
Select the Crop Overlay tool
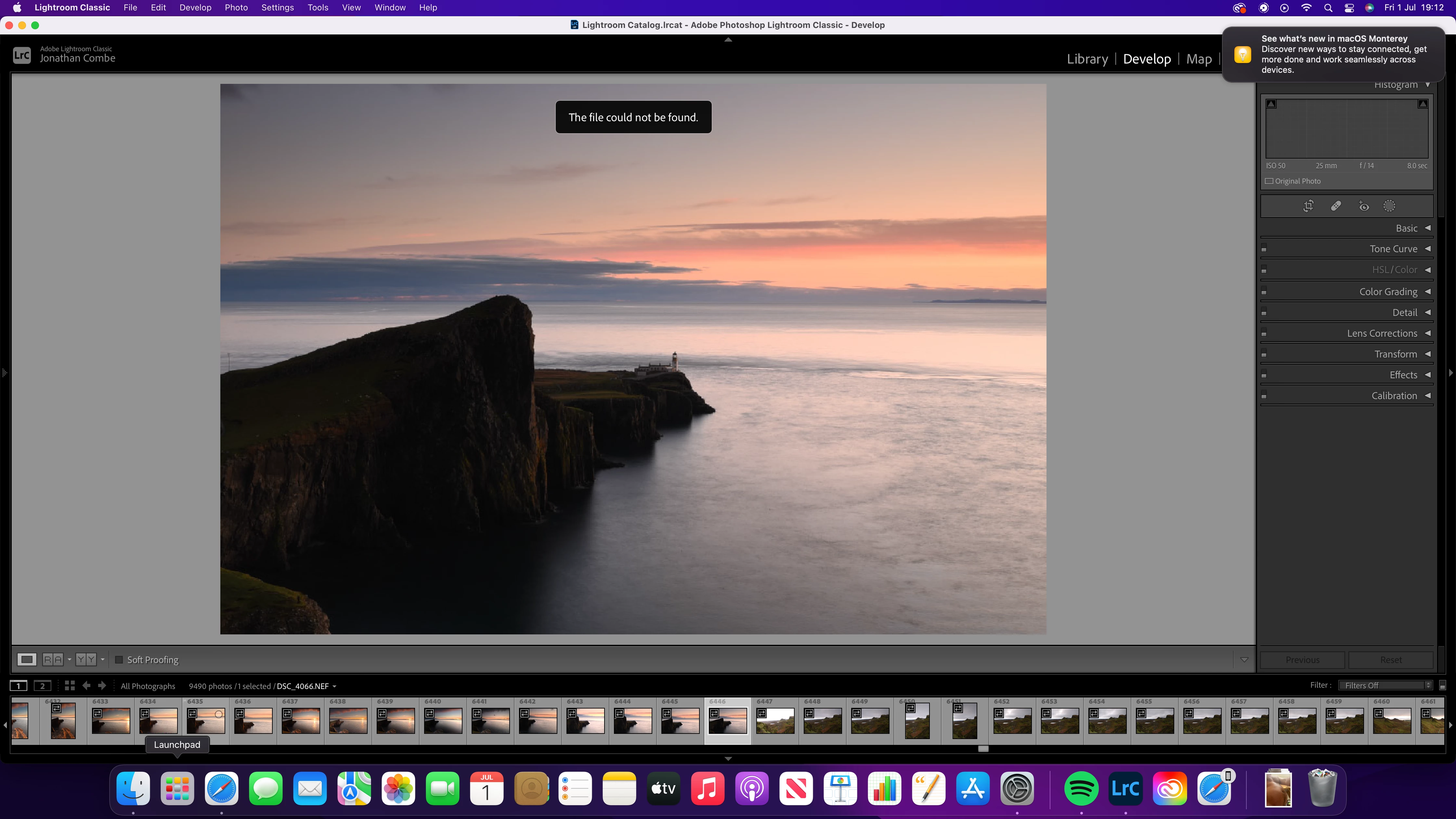tap(1308, 206)
